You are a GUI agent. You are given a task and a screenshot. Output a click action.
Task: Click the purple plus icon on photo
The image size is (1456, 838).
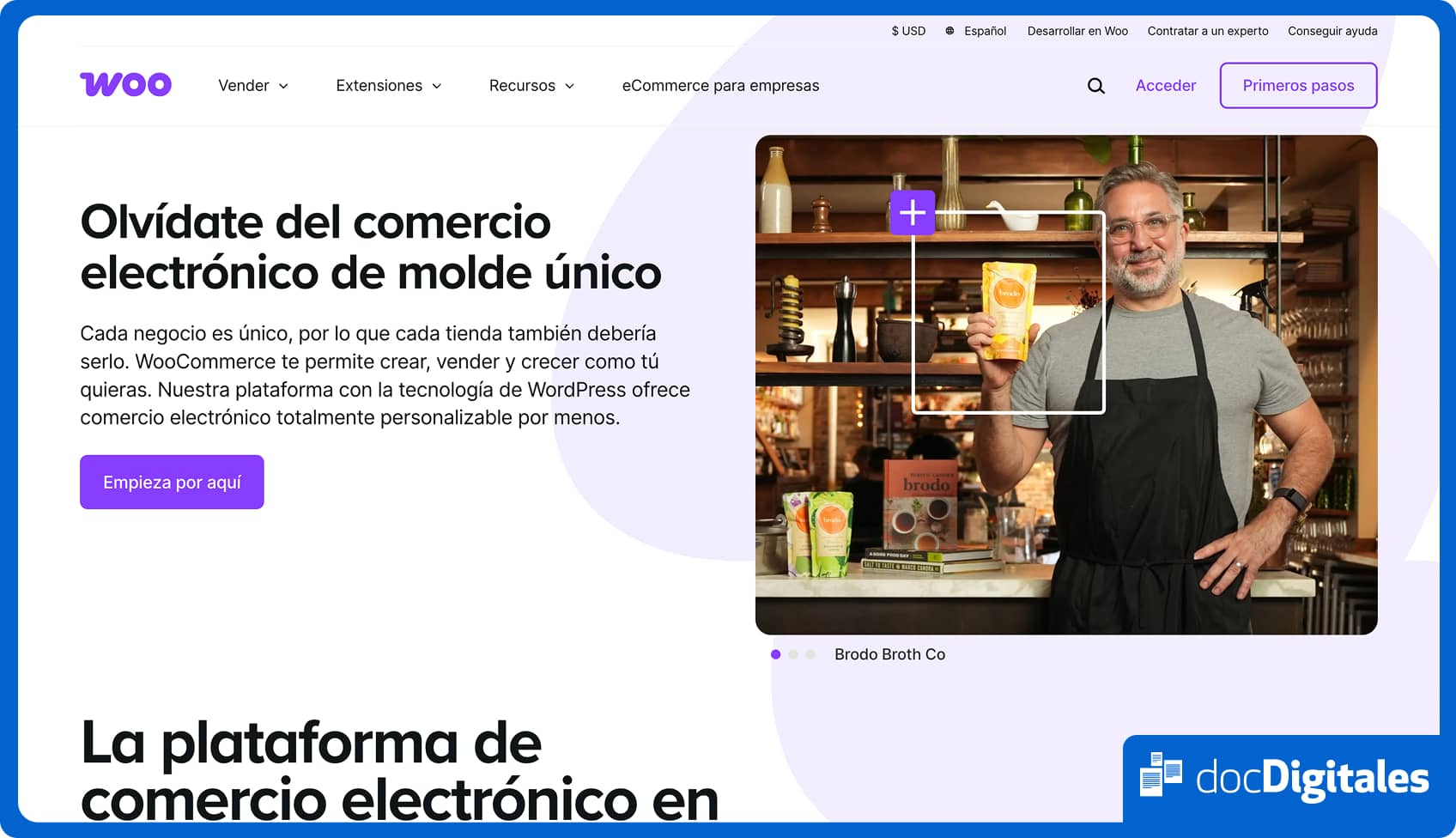coord(912,212)
